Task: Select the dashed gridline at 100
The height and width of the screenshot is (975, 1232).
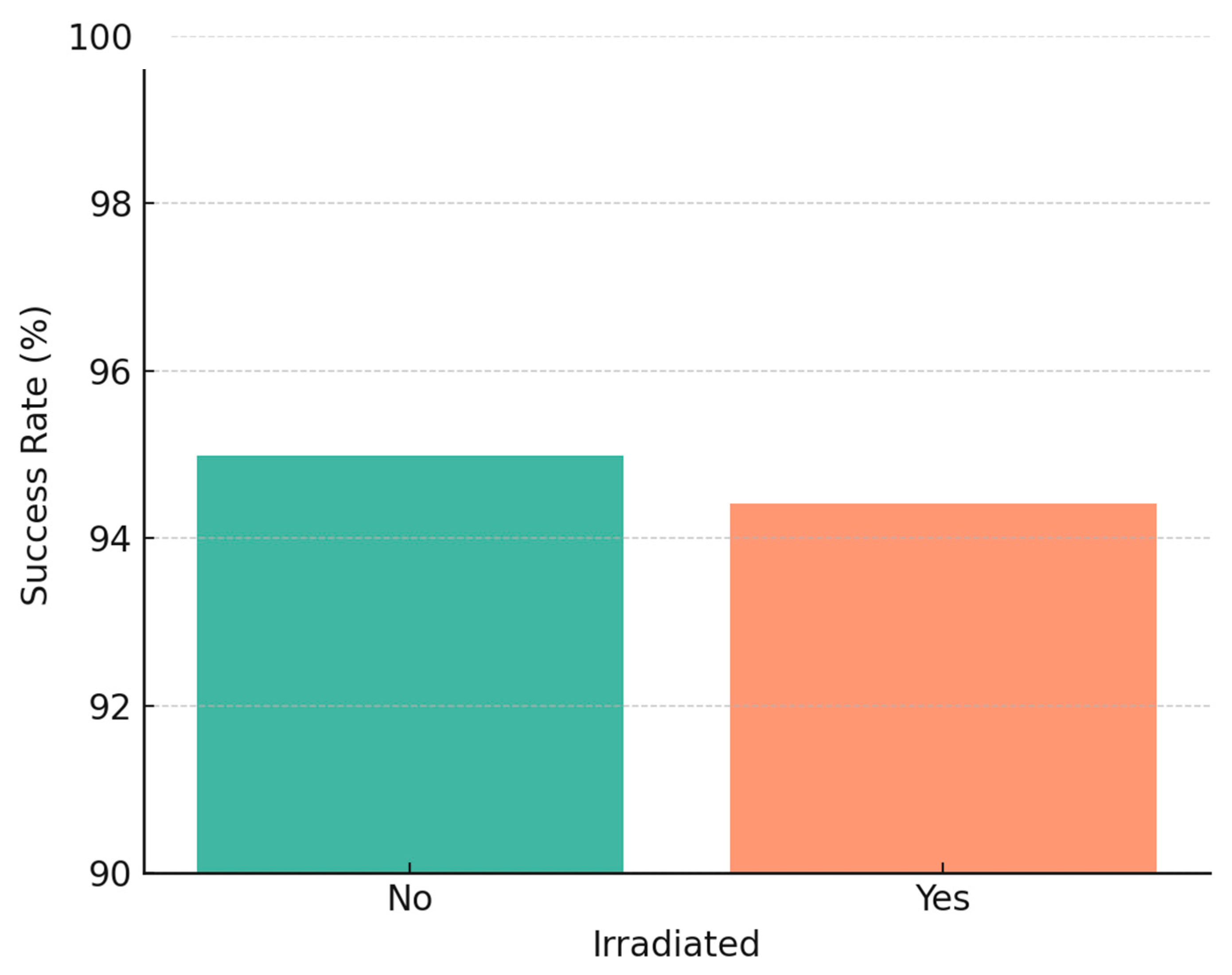Action: 685,36
